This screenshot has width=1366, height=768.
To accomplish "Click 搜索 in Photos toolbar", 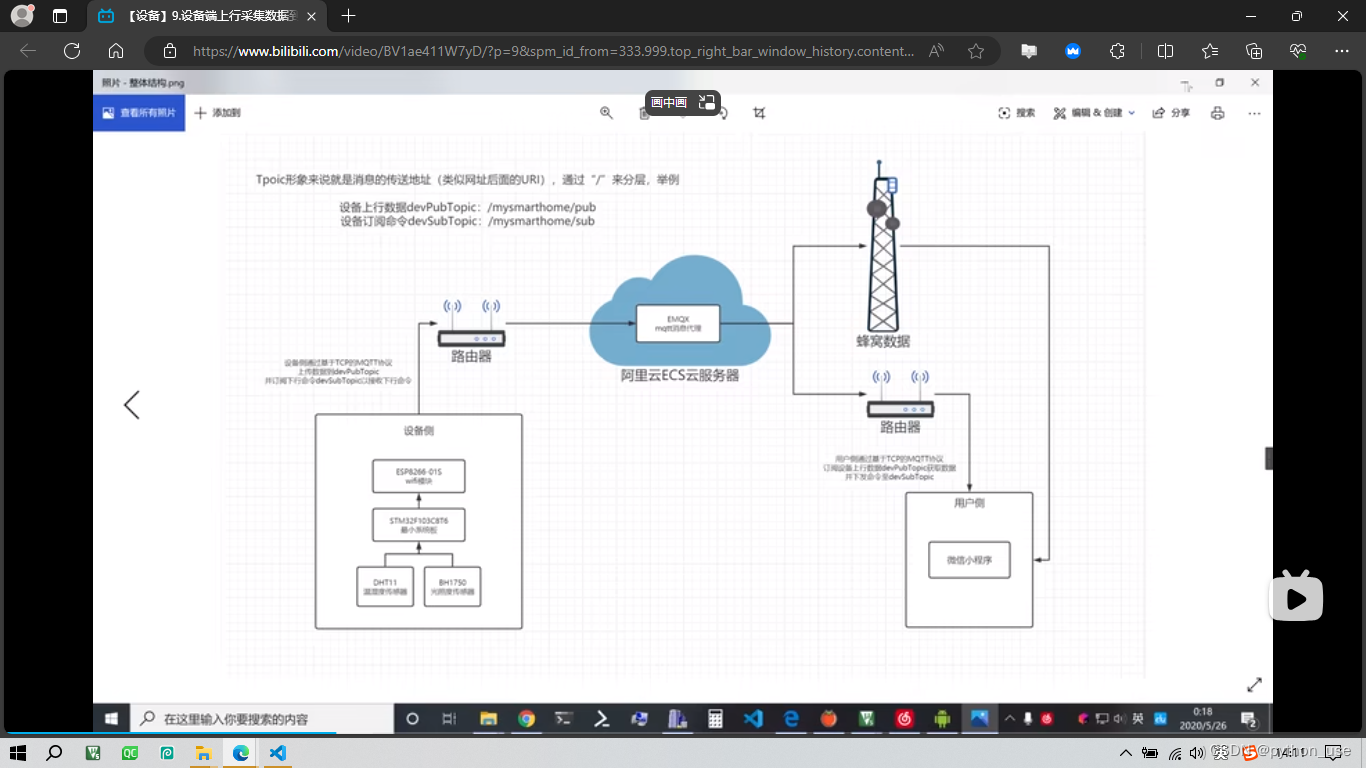I will pyautogui.click(x=1017, y=113).
